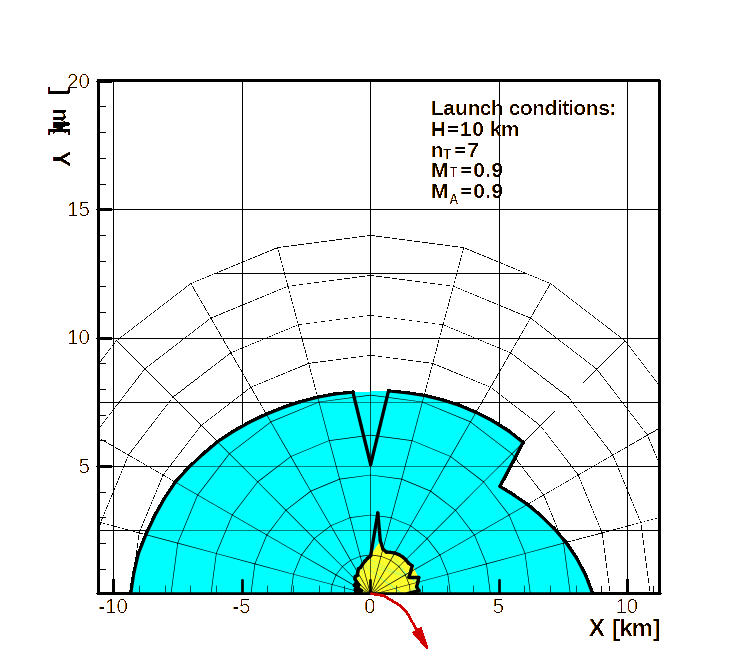Click the small yellow inner zone at the origin
Image resolution: width=750 pixels, height=667 pixels.
(x=385, y=572)
